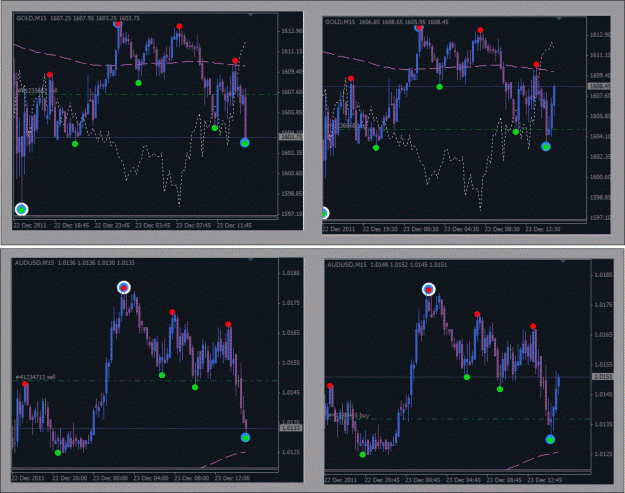Click the 23 Dec 07:45 time label
This screenshot has width=625, height=493.
click(193, 226)
